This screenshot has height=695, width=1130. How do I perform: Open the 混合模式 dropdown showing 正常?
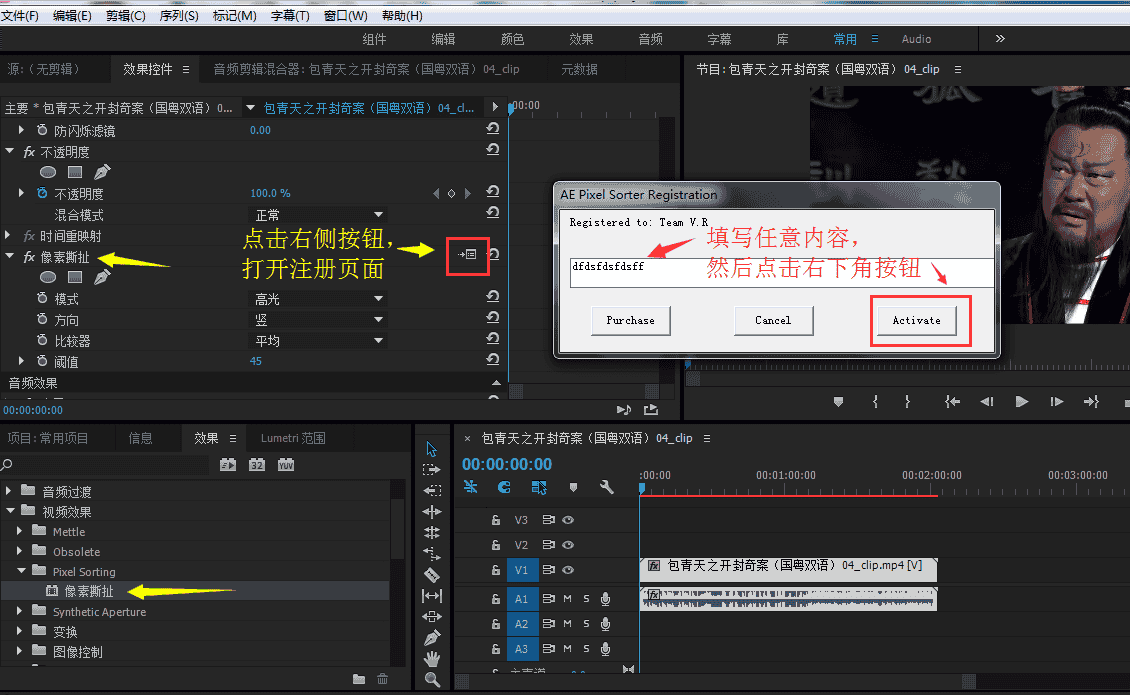(318, 215)
